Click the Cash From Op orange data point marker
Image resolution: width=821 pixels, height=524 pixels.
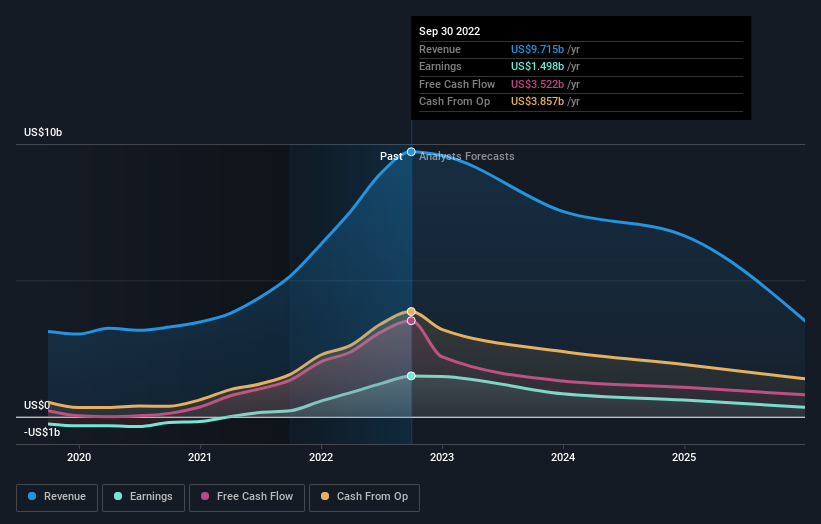pyautogui.click(x=411, y=311)
